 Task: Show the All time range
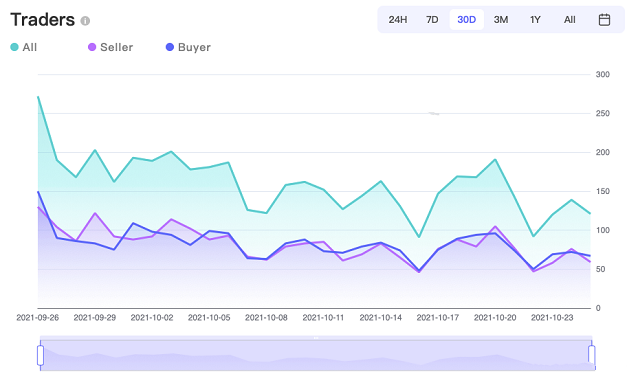click(x=570, y=20)
